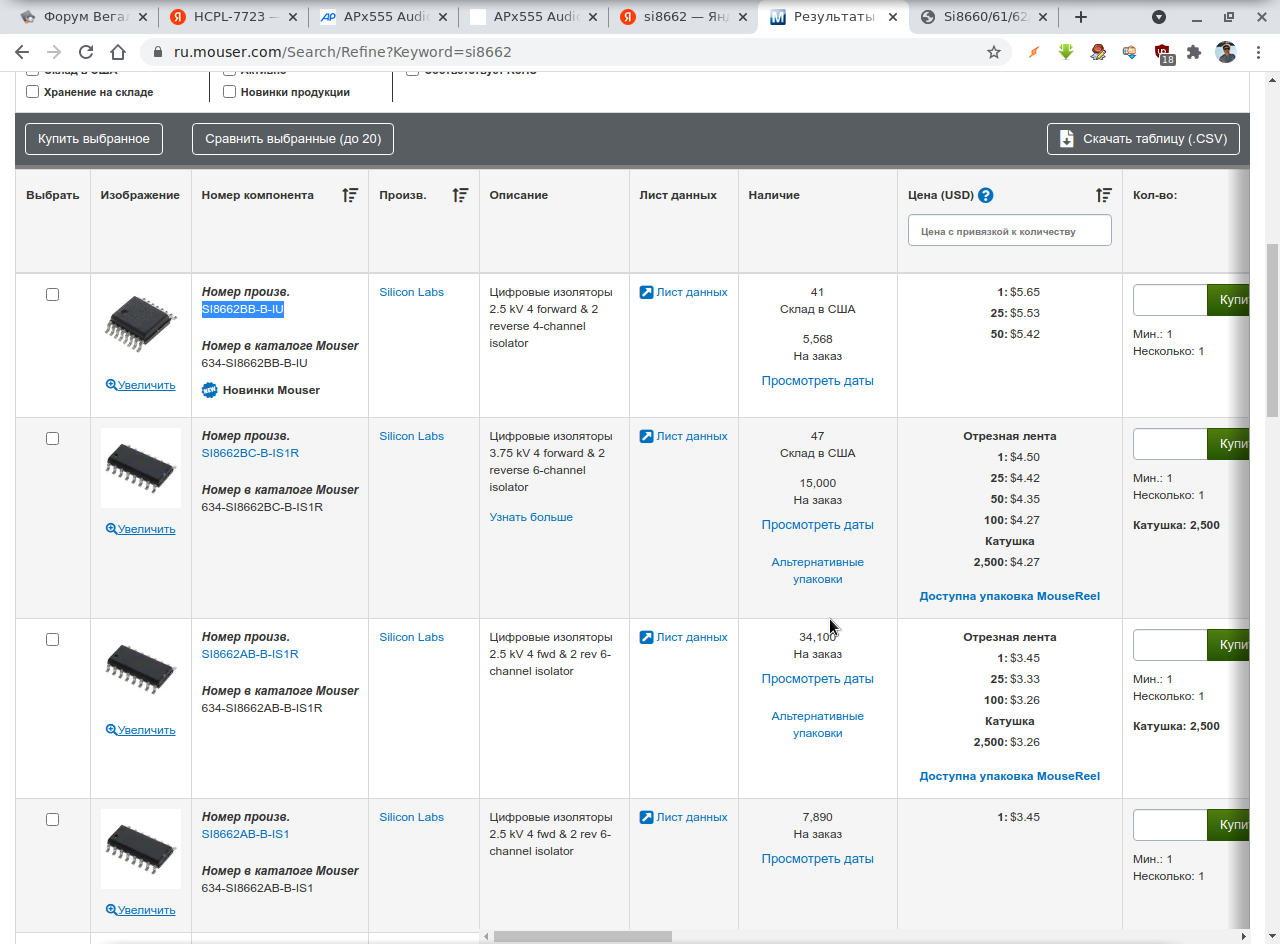Download table as CSV
This screenshot has width=1280, height=944.
click(1143, 139)
